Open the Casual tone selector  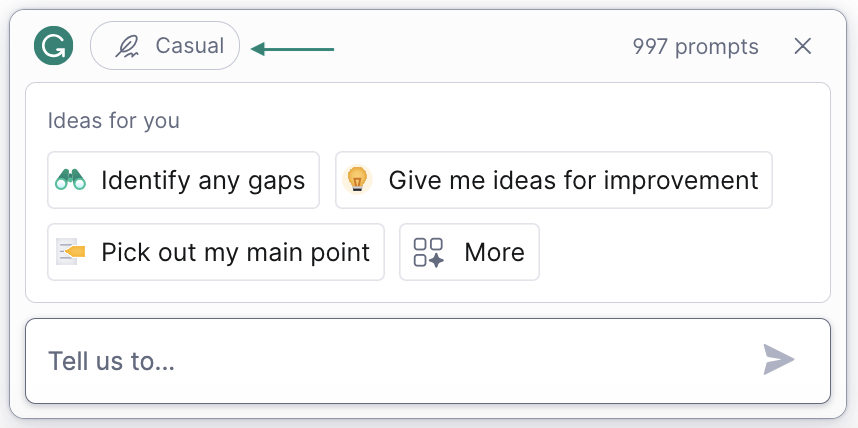[x=165, y=46]
